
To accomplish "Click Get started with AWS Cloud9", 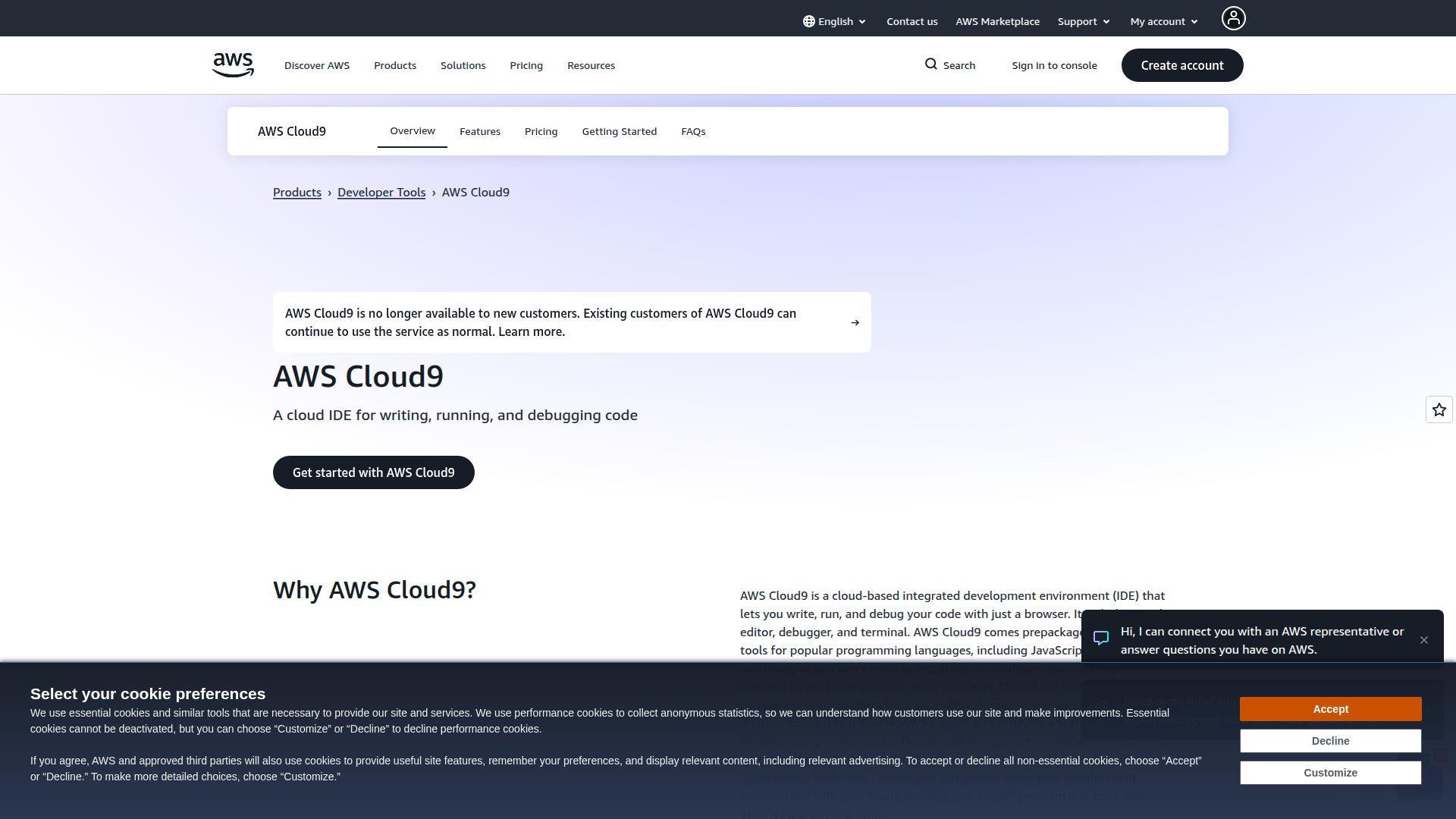I will (x=373, y=472).
